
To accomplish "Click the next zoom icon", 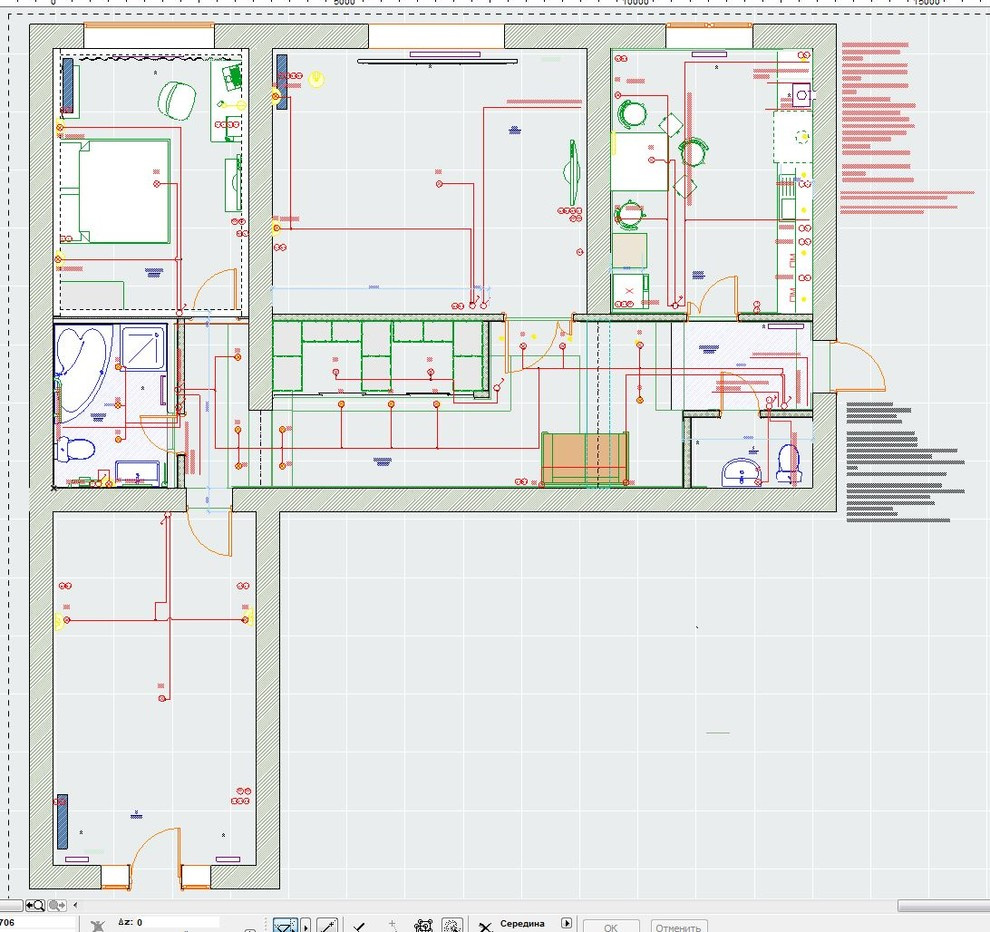I will [x=56, y=905].
